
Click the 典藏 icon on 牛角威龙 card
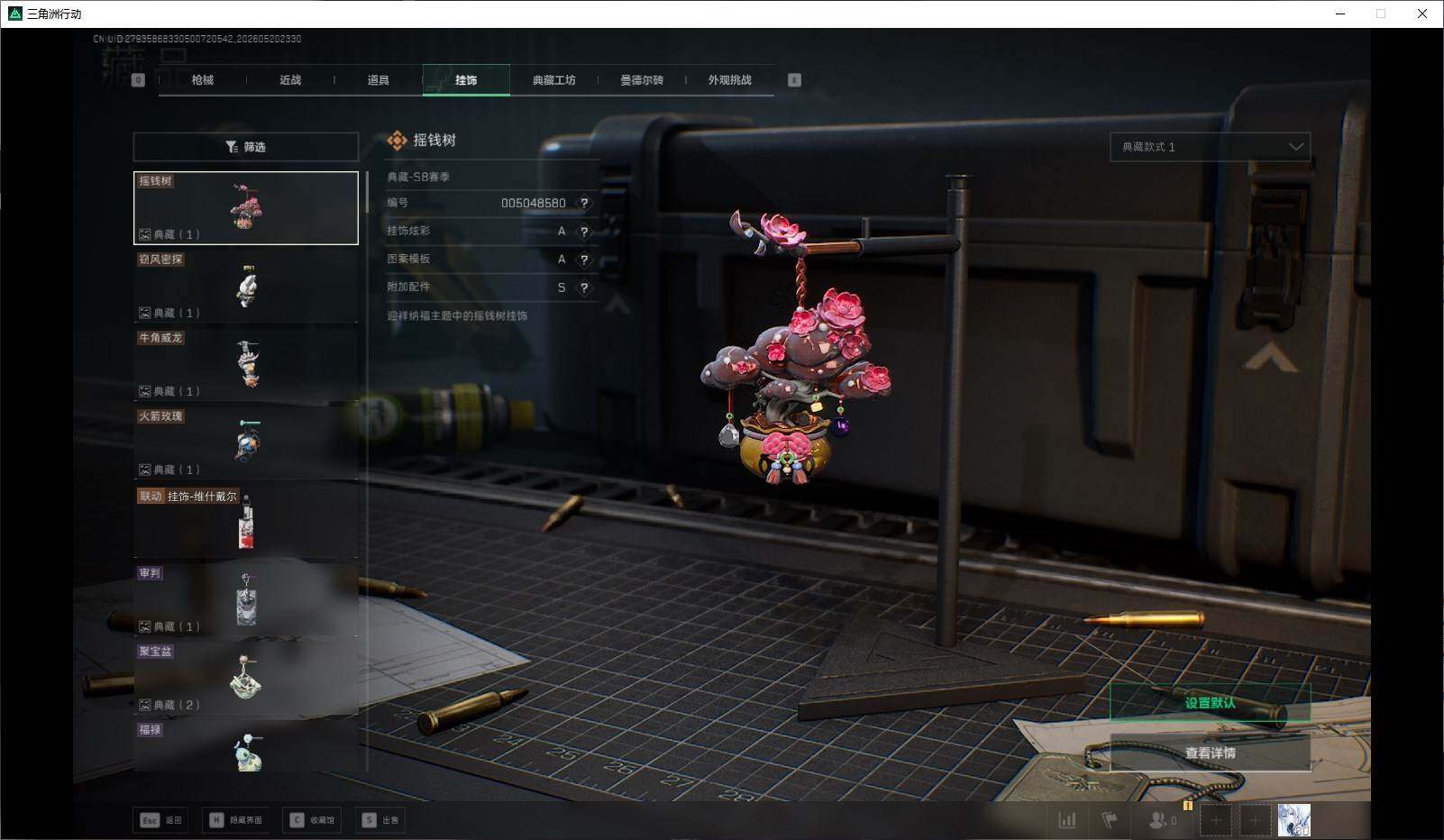pyautogui.click(x=144, y=391)
